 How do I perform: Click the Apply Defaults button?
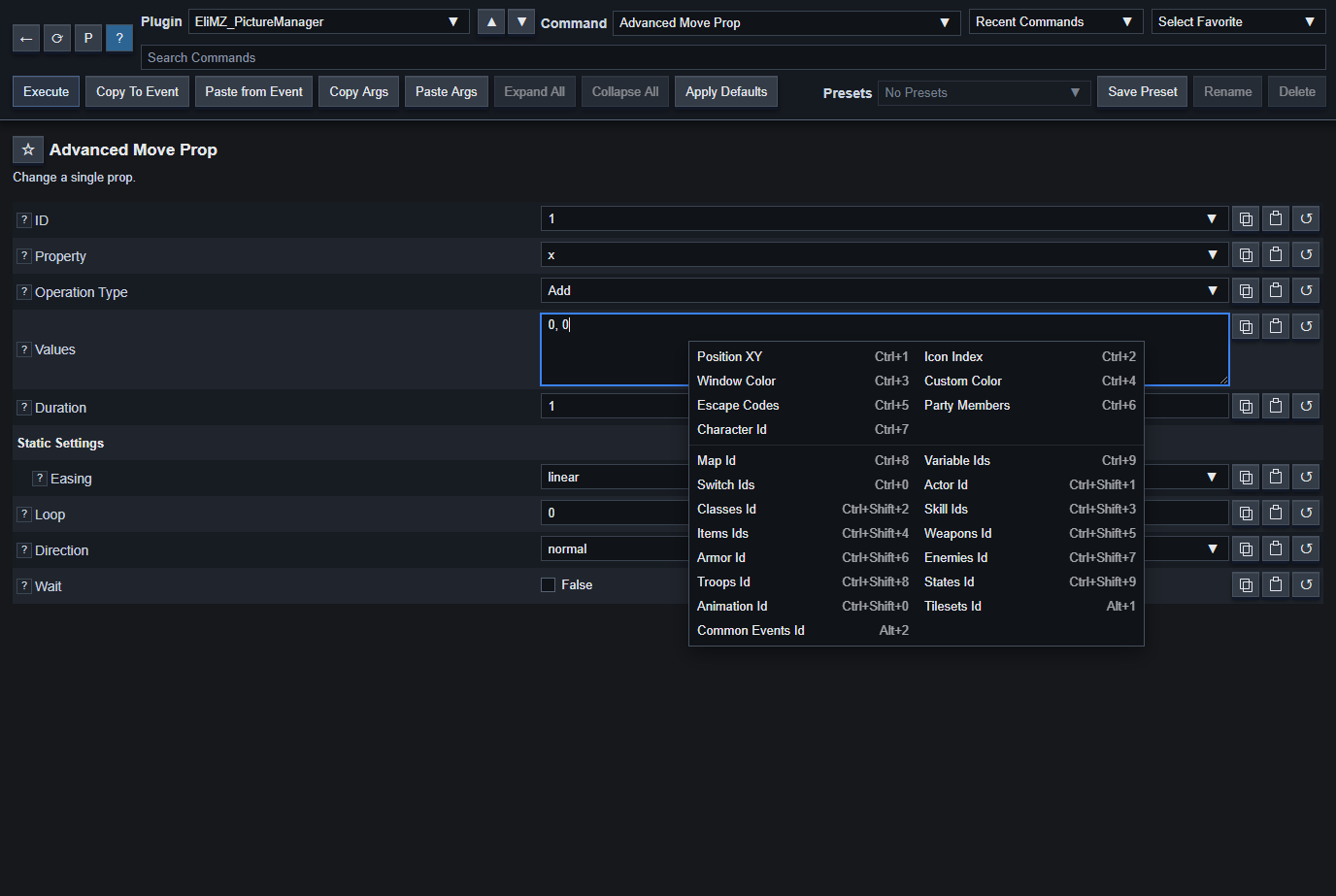coord(726,92)
